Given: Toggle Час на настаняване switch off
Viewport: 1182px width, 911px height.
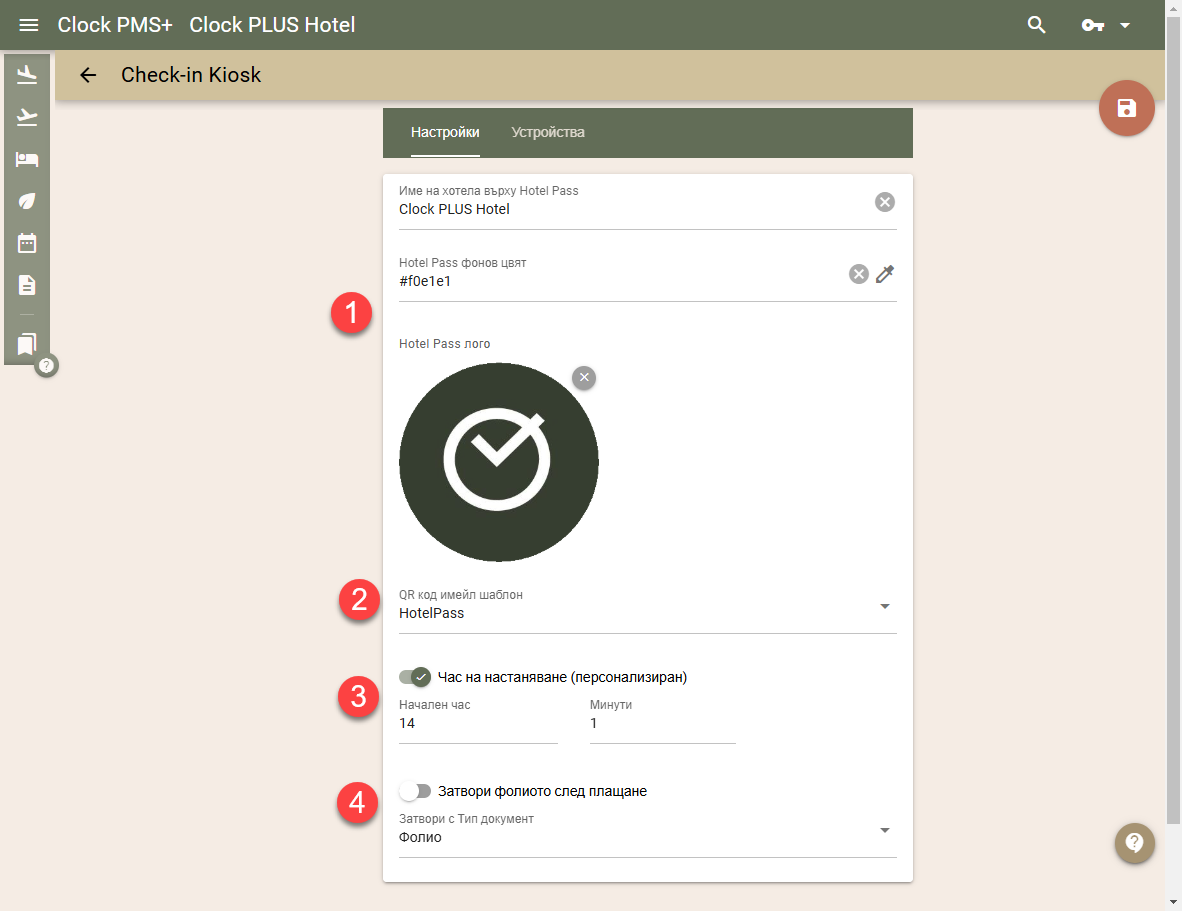Looking at the screenshot, I should [415, 677].
